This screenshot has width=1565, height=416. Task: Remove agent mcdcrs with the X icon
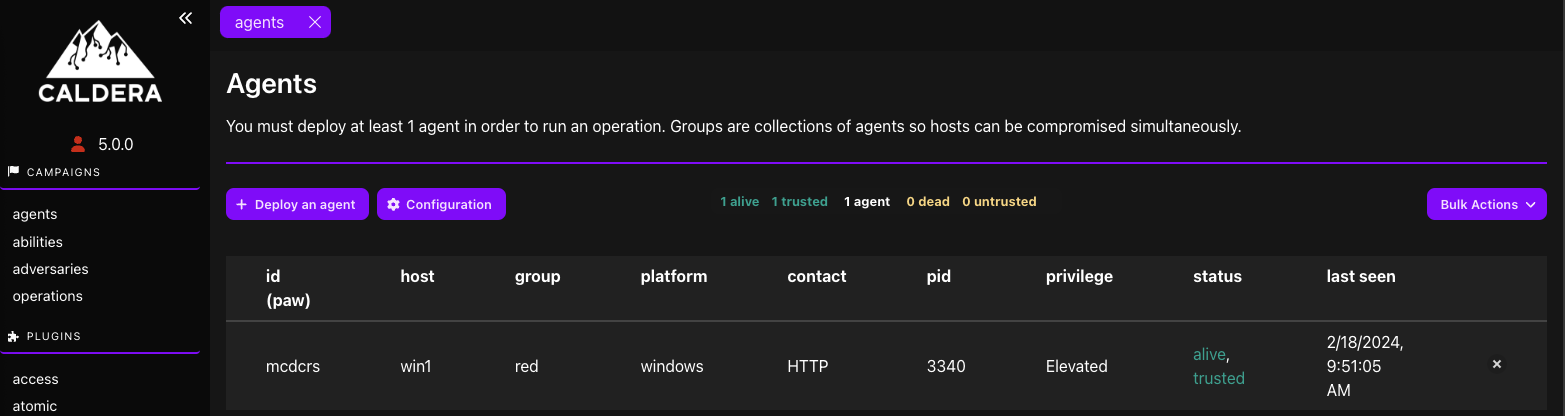tap(1497, 364)
